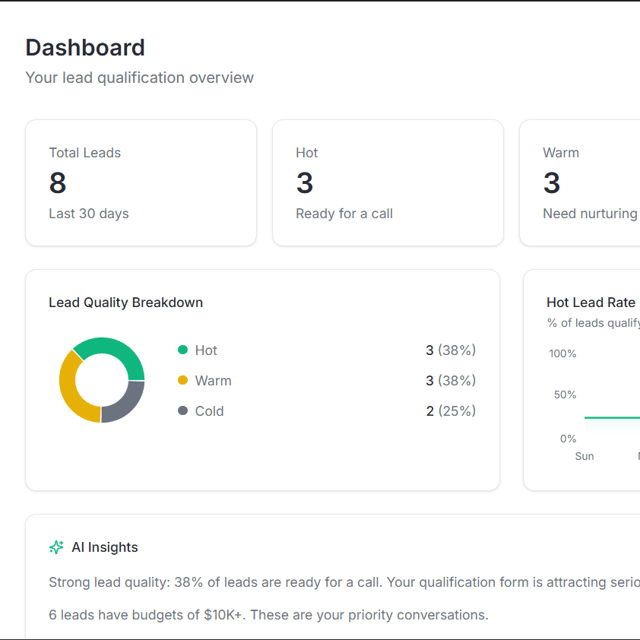The width and height of the screenshot is (640, 640).
Task: Click the yellow Warm legend dot
Action: pos(182,380)
